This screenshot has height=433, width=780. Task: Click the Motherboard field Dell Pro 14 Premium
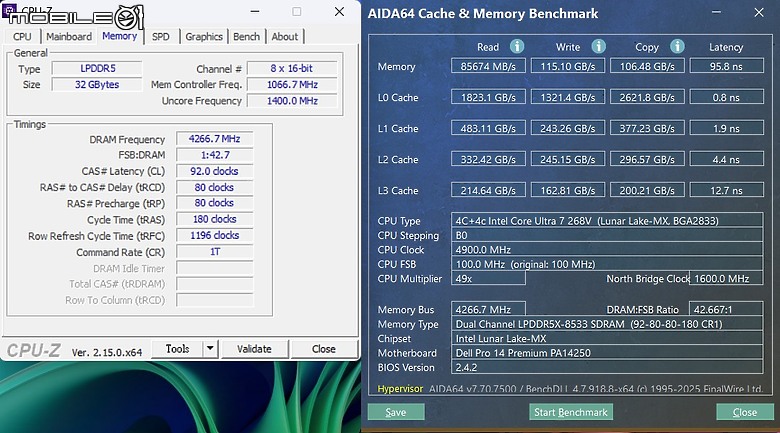[x=607, y=352]
